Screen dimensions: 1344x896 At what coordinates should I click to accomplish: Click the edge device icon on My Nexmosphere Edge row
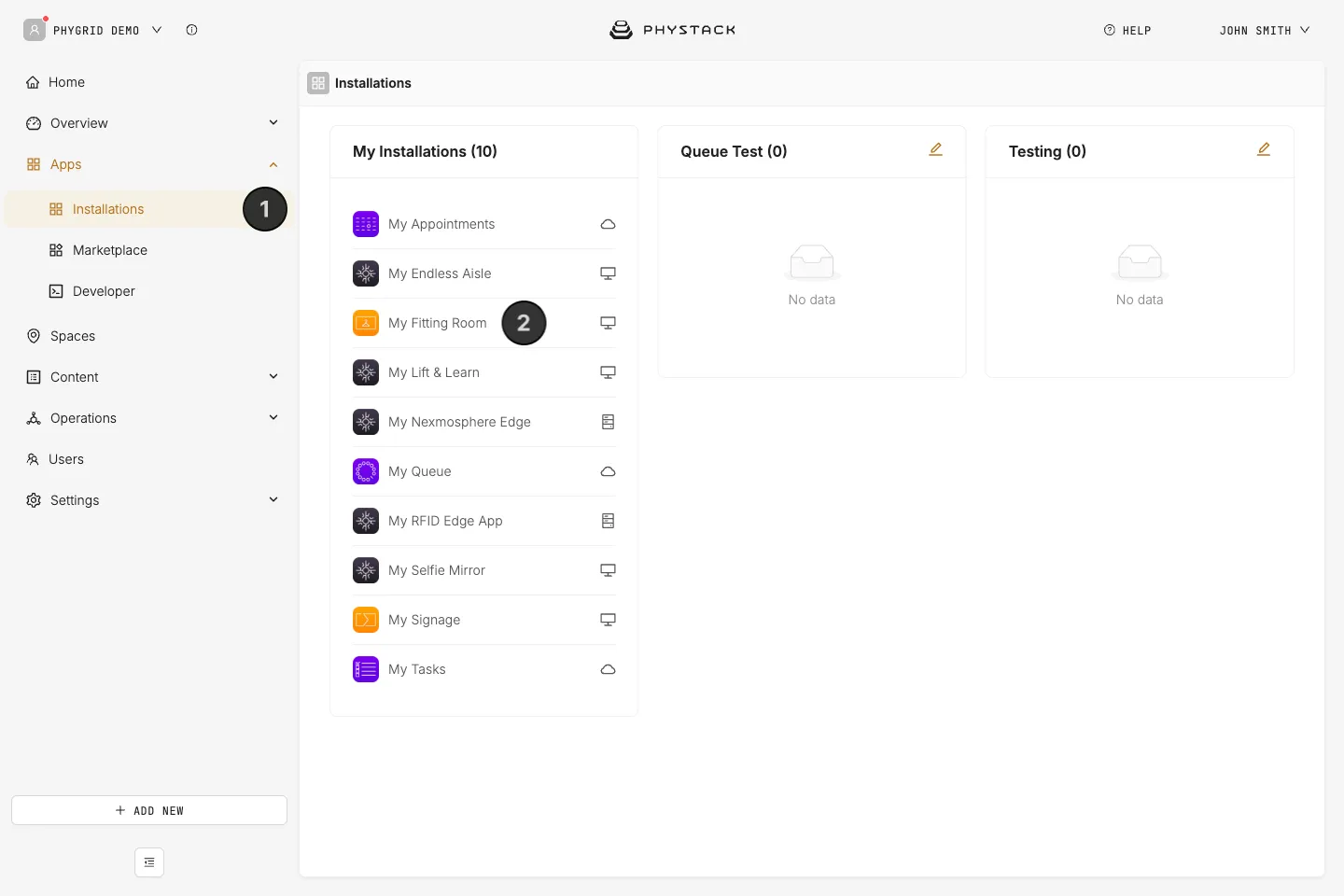coord(608,422)
